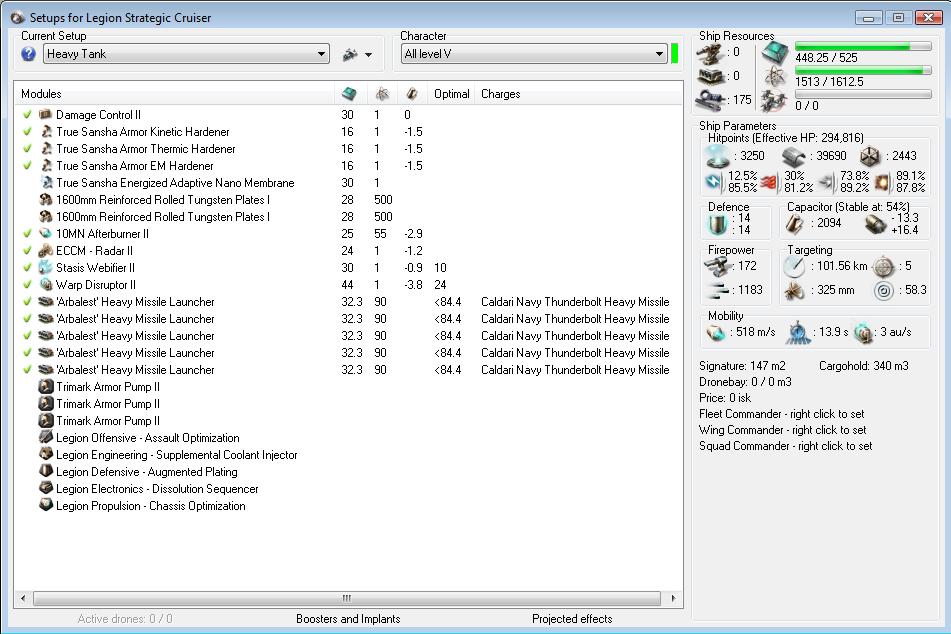The height and width of the screenshot is (634, 951).
Task: Click the blue help question mark icon
Action: 28,54
